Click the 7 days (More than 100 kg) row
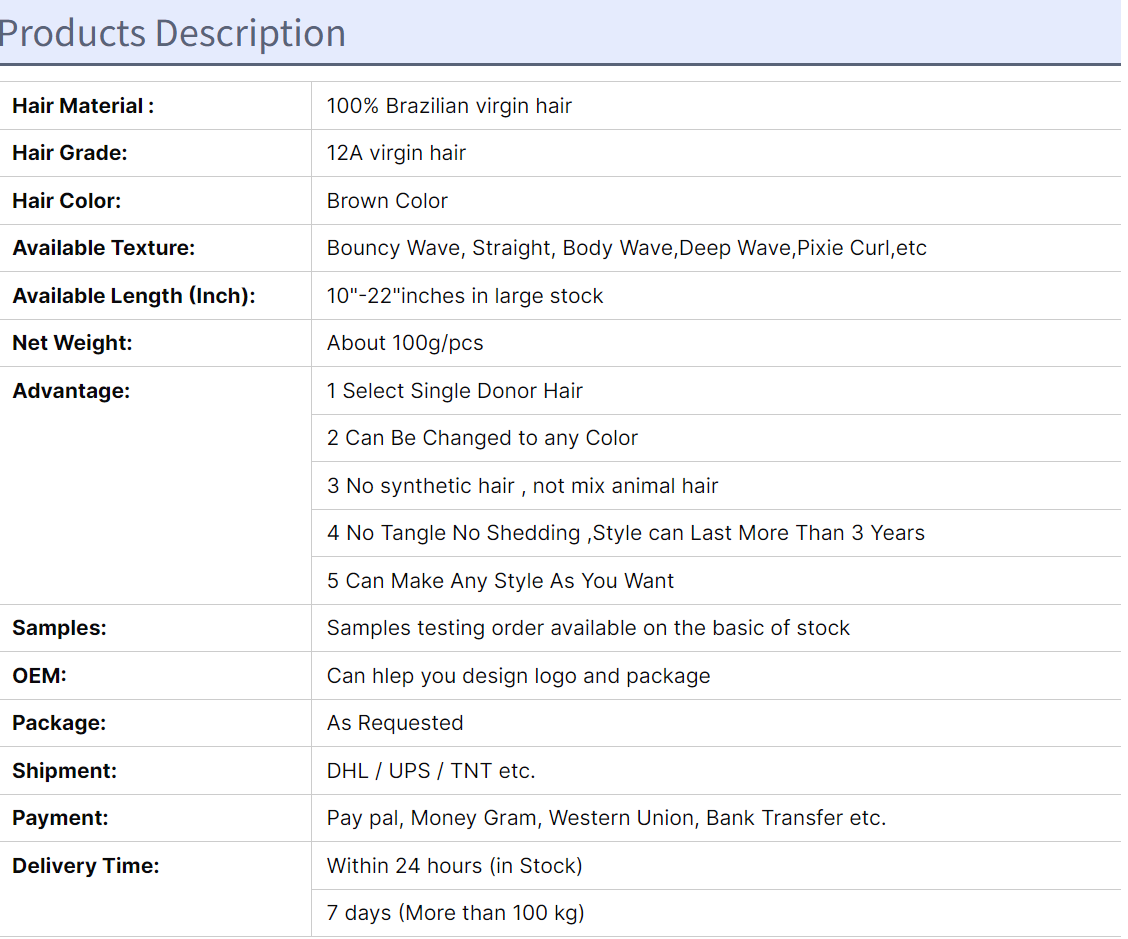 click(x=716, y=913)
